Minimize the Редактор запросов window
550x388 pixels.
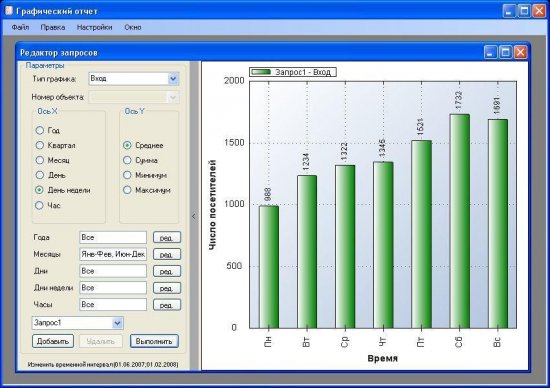tap(490, 52)
